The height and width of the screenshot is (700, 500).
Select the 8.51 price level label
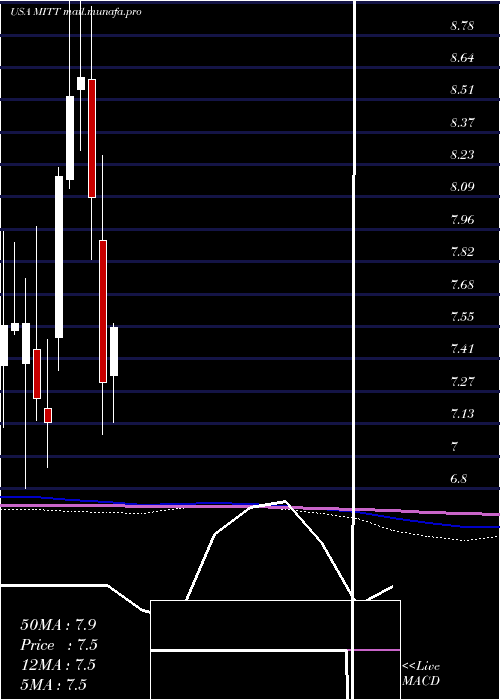[462, 90]
